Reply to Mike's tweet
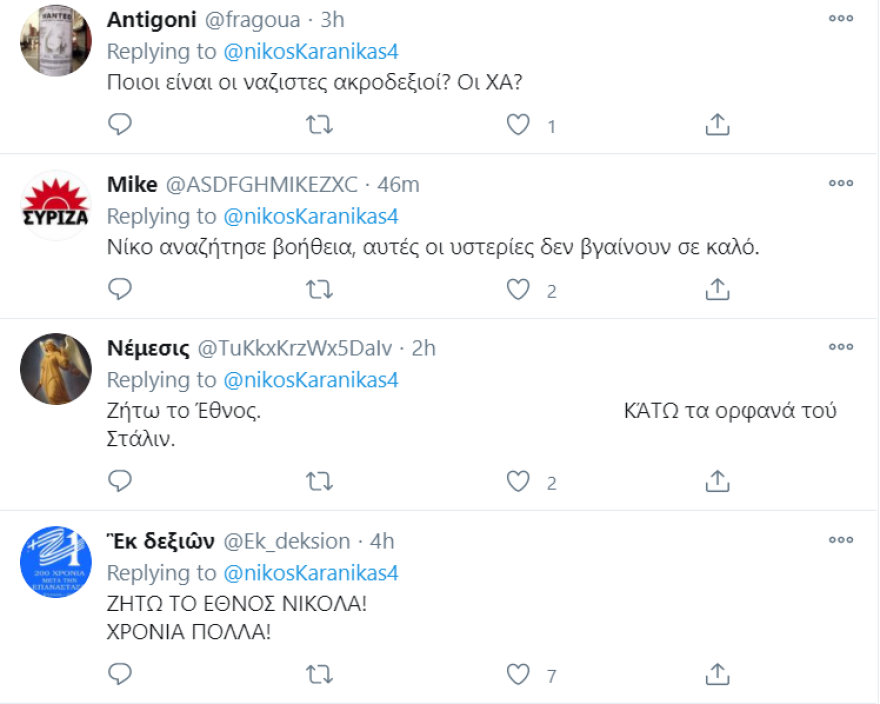The height and width of the screenshot is (704, 880). coord(121,290)
